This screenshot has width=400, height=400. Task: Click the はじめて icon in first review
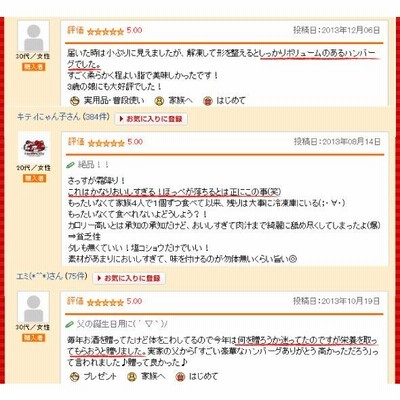(208, 100)
